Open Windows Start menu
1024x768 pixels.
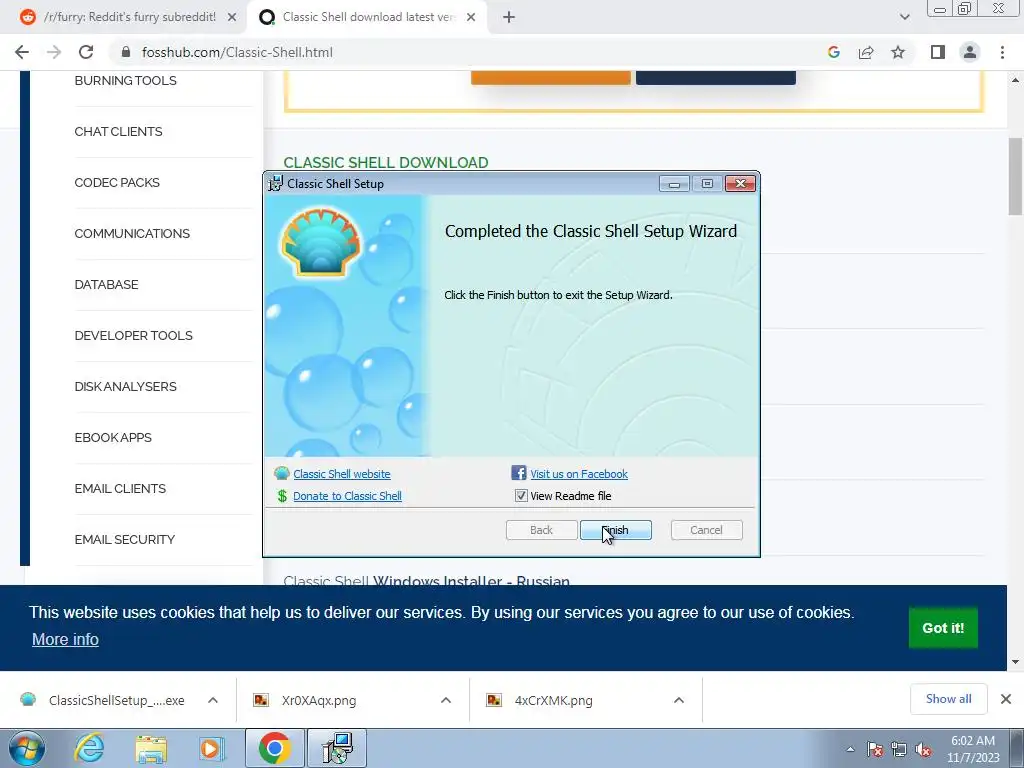(x=27, y=748)
